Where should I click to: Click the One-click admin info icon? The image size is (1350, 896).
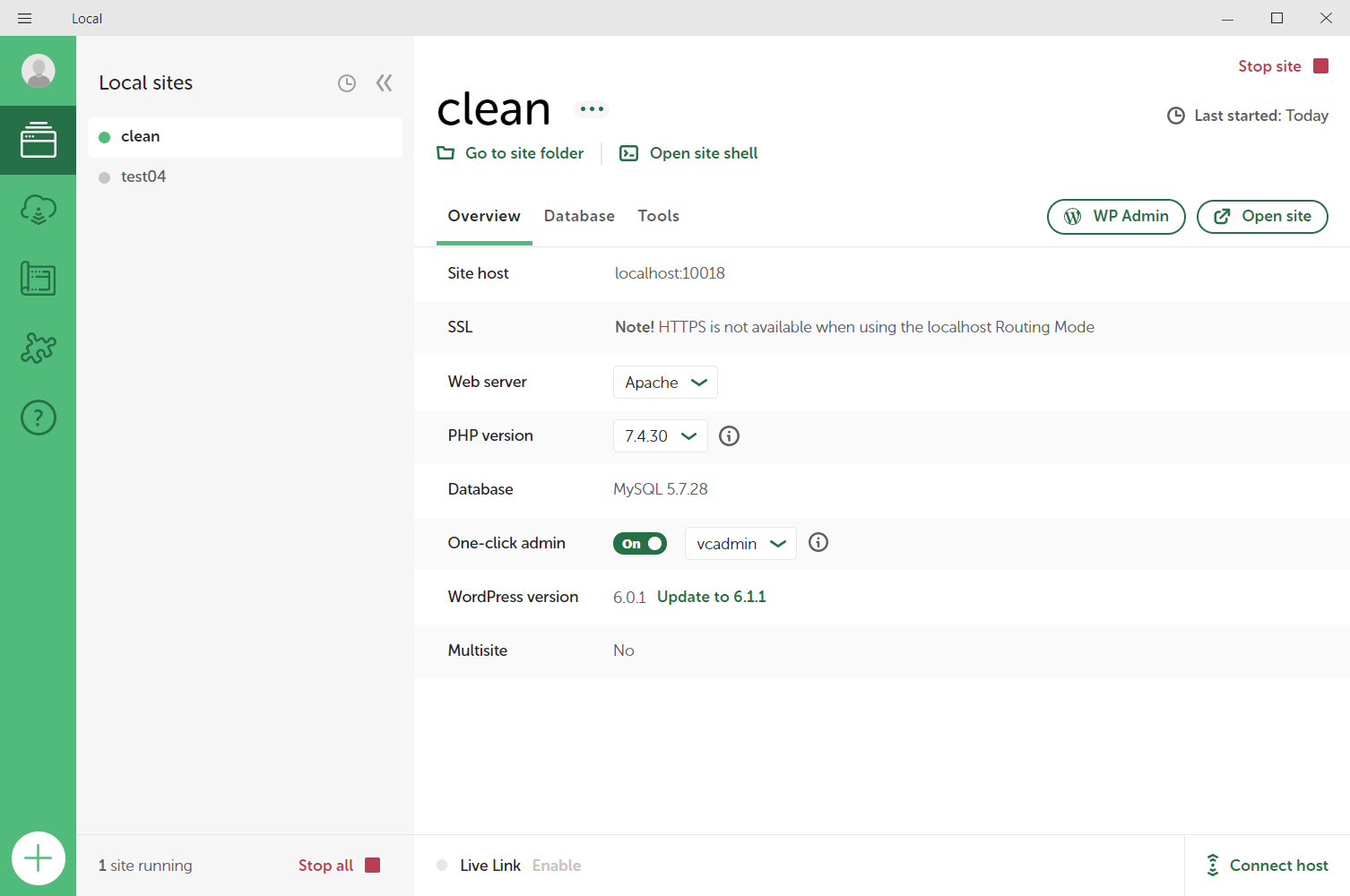click(x=818, y=543)
